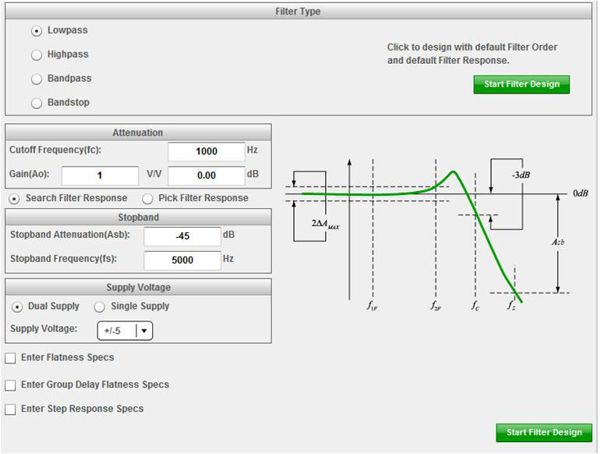
Task: Click the 0dB label in the diagram
Action: coord(580,193)
